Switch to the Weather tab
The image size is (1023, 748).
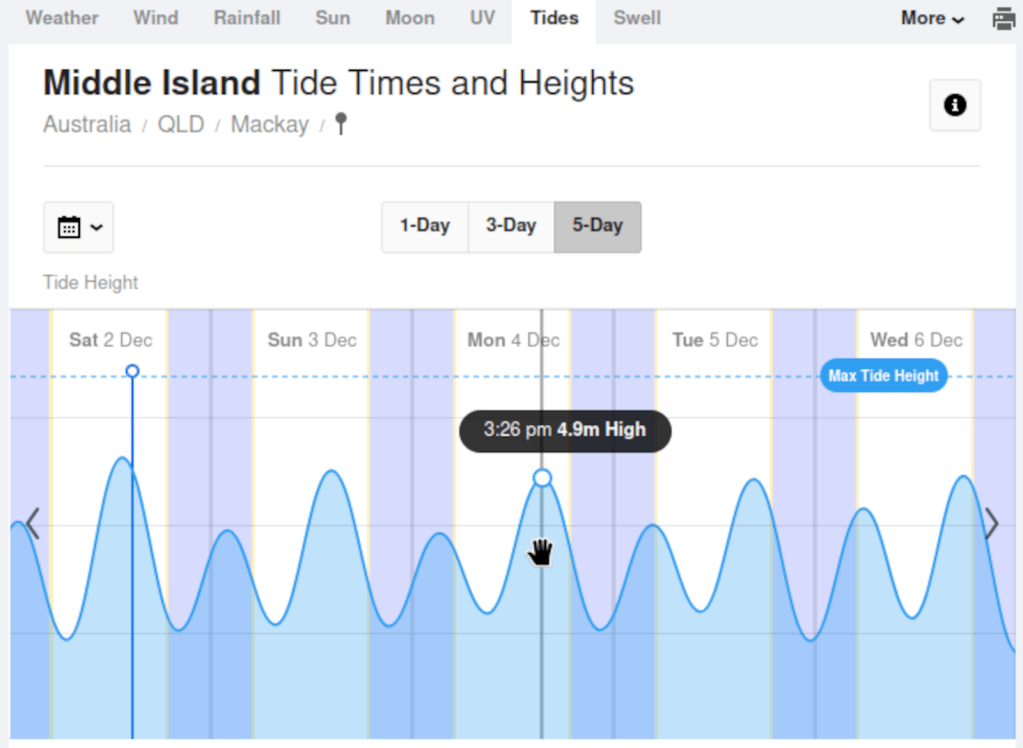(62, 18)
